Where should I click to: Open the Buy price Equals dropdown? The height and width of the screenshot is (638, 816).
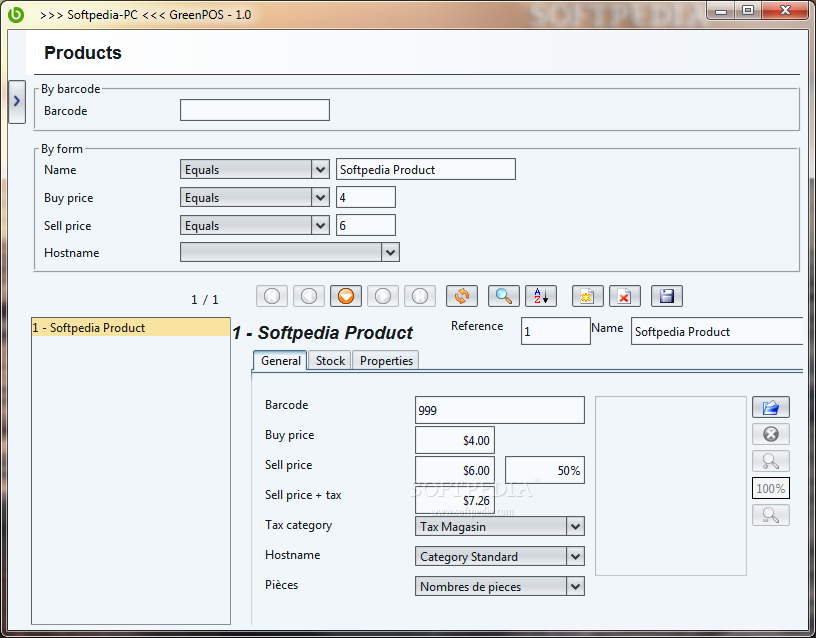click(254, 197)
